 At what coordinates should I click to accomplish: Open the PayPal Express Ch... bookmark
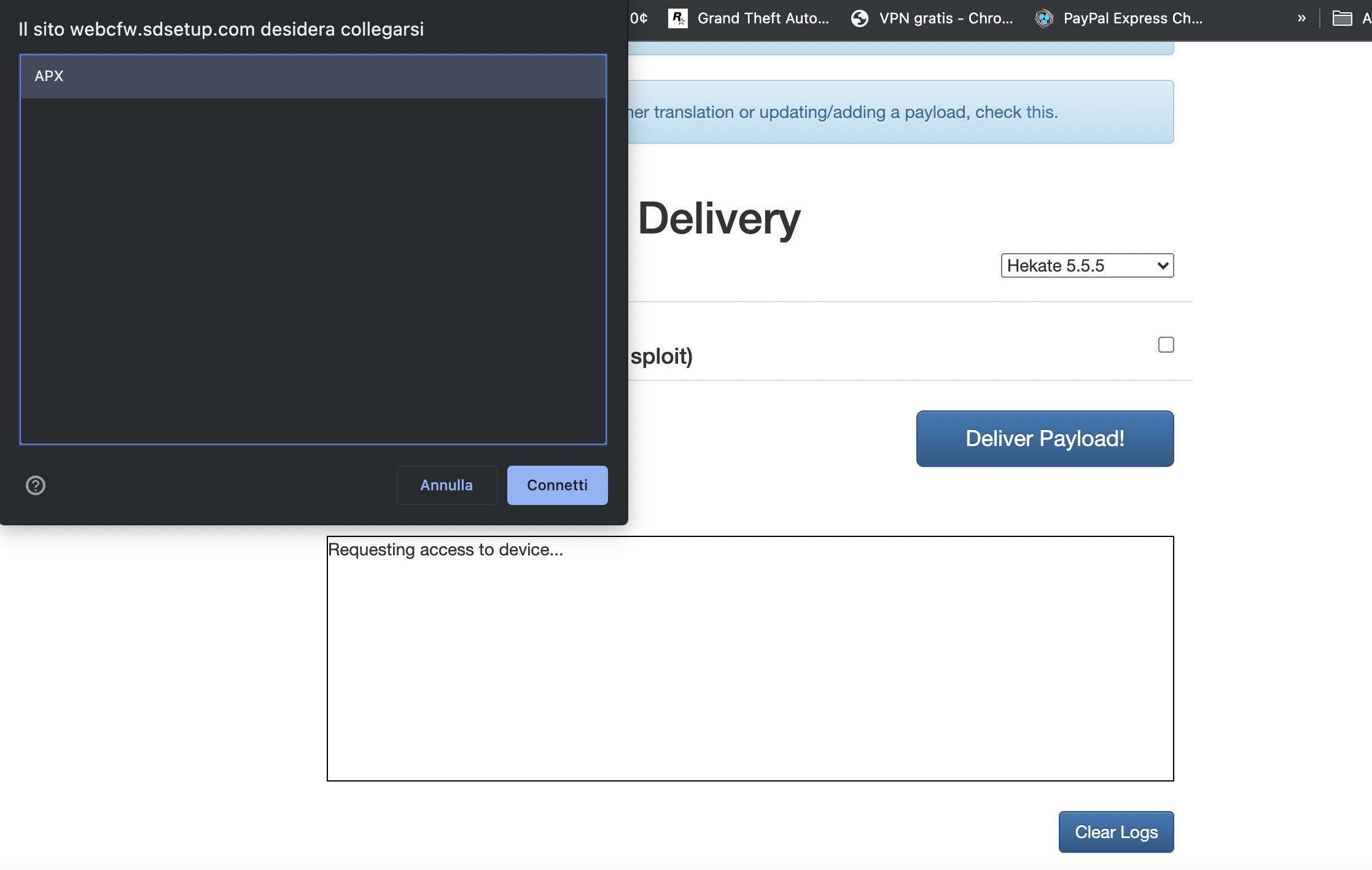click(x=1119, y=18)
